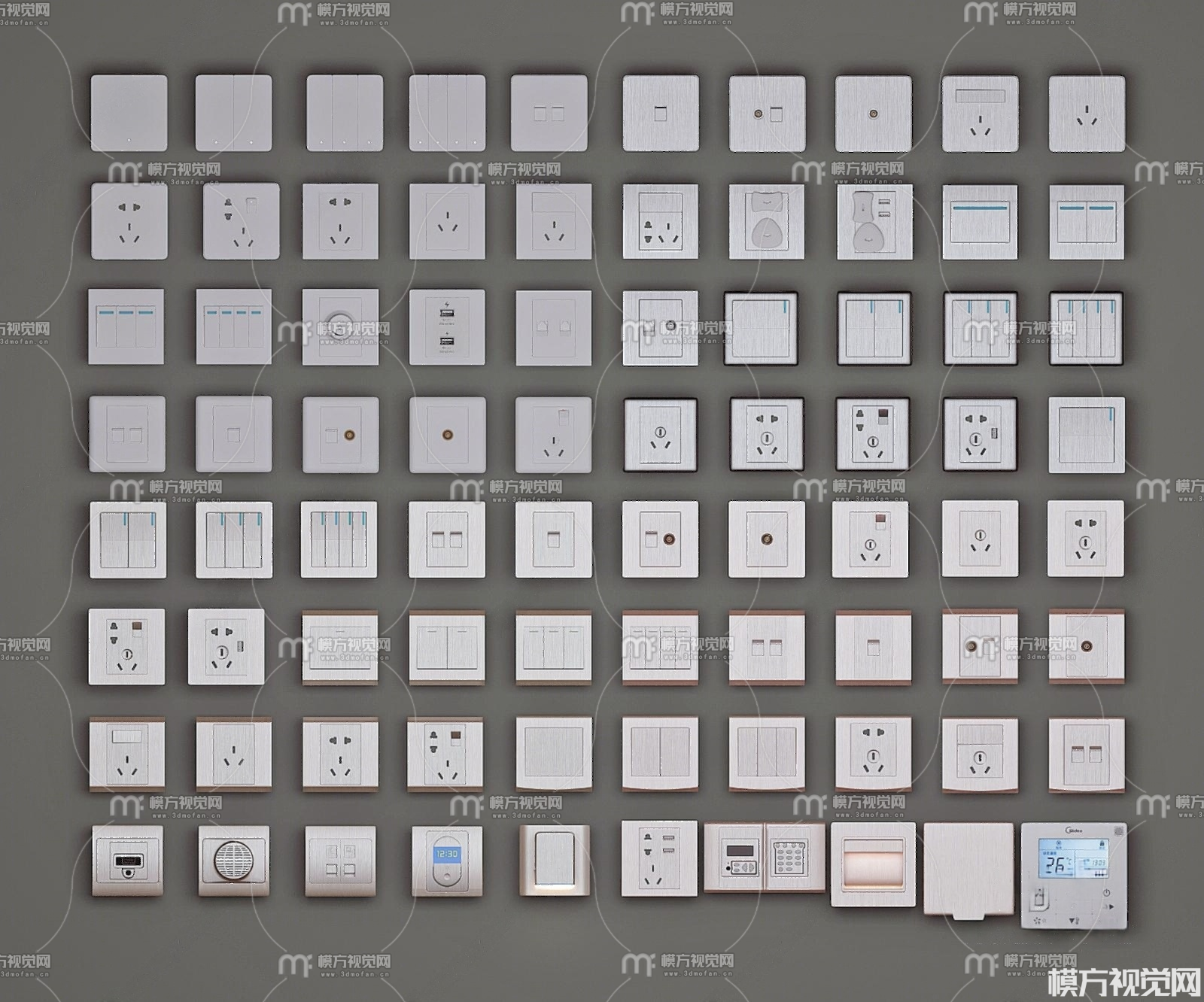Screen dimensions: 1204x1002
Task: Toggle the plain white single-gang switch with dot
Action: (129, 113)
